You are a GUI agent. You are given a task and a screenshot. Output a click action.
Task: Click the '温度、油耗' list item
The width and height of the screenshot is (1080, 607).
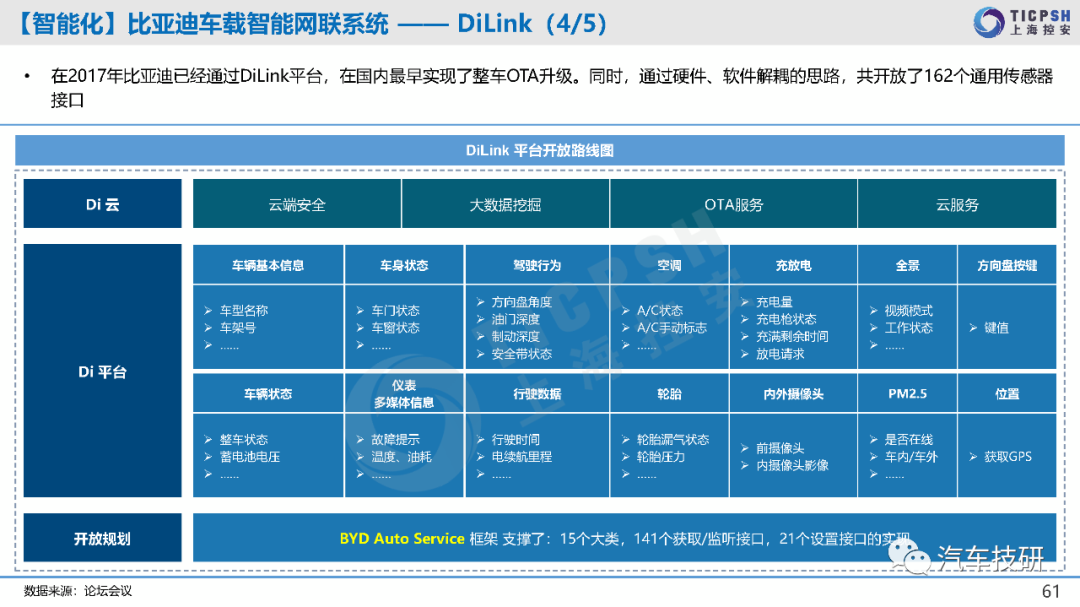click(x=402, y=457)
